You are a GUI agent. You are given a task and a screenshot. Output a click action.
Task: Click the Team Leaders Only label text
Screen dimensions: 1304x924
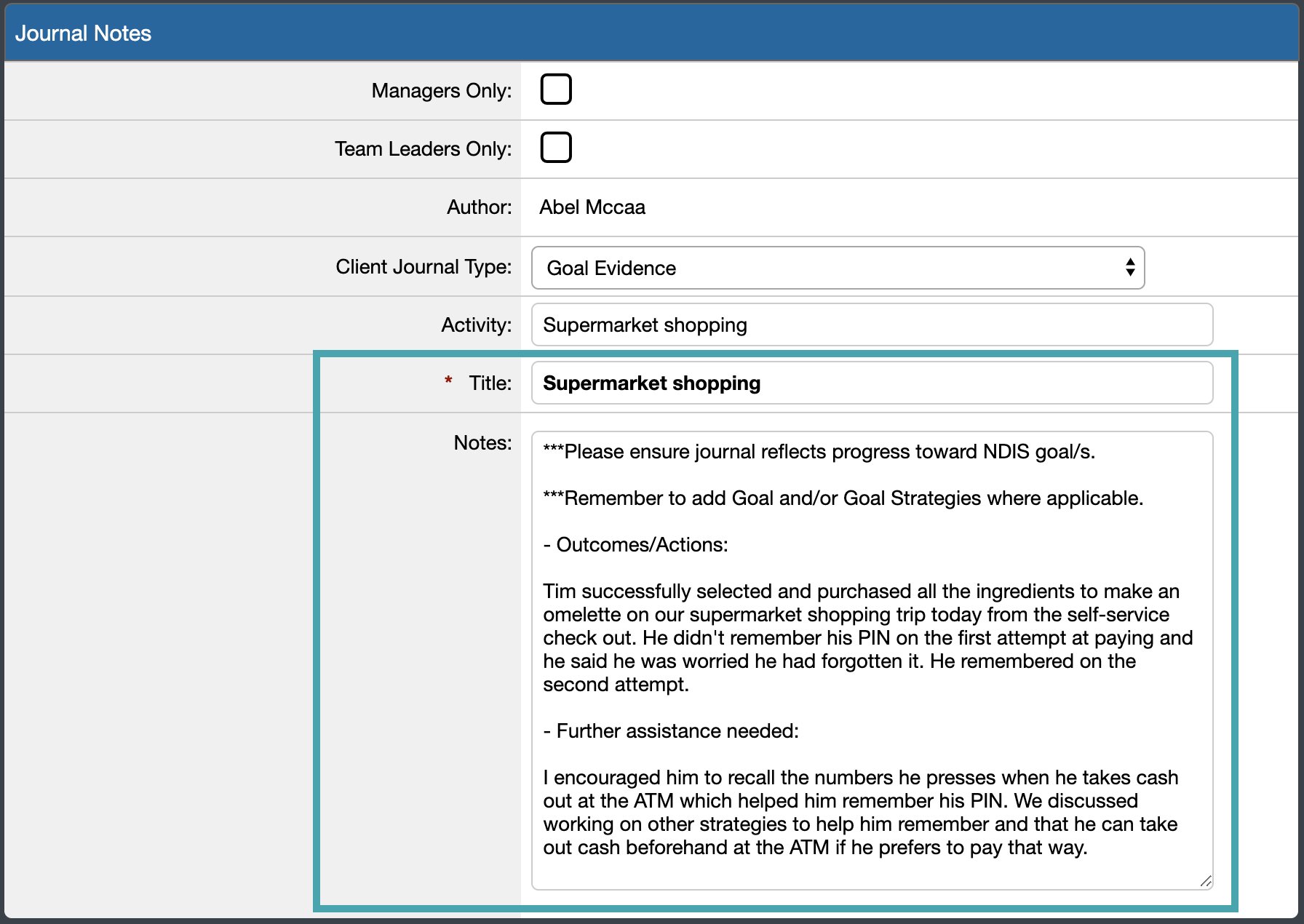(422, 148)
